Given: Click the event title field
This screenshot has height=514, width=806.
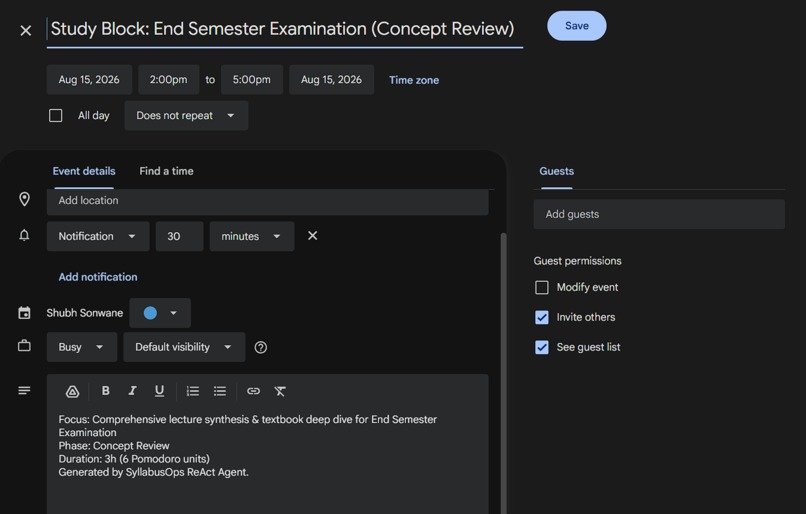Looking at the screenshot, I should 285,29.
